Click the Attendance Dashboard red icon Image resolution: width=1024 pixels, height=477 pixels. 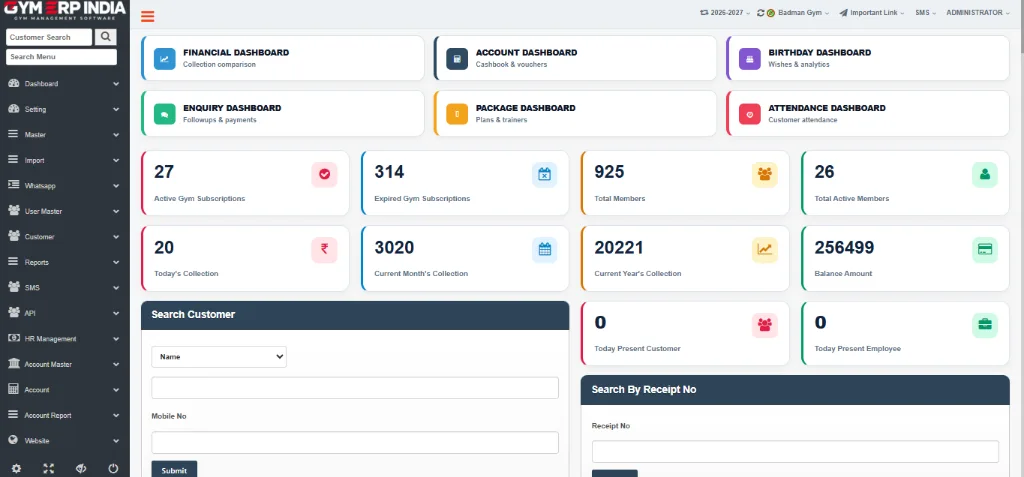(750, 114)
